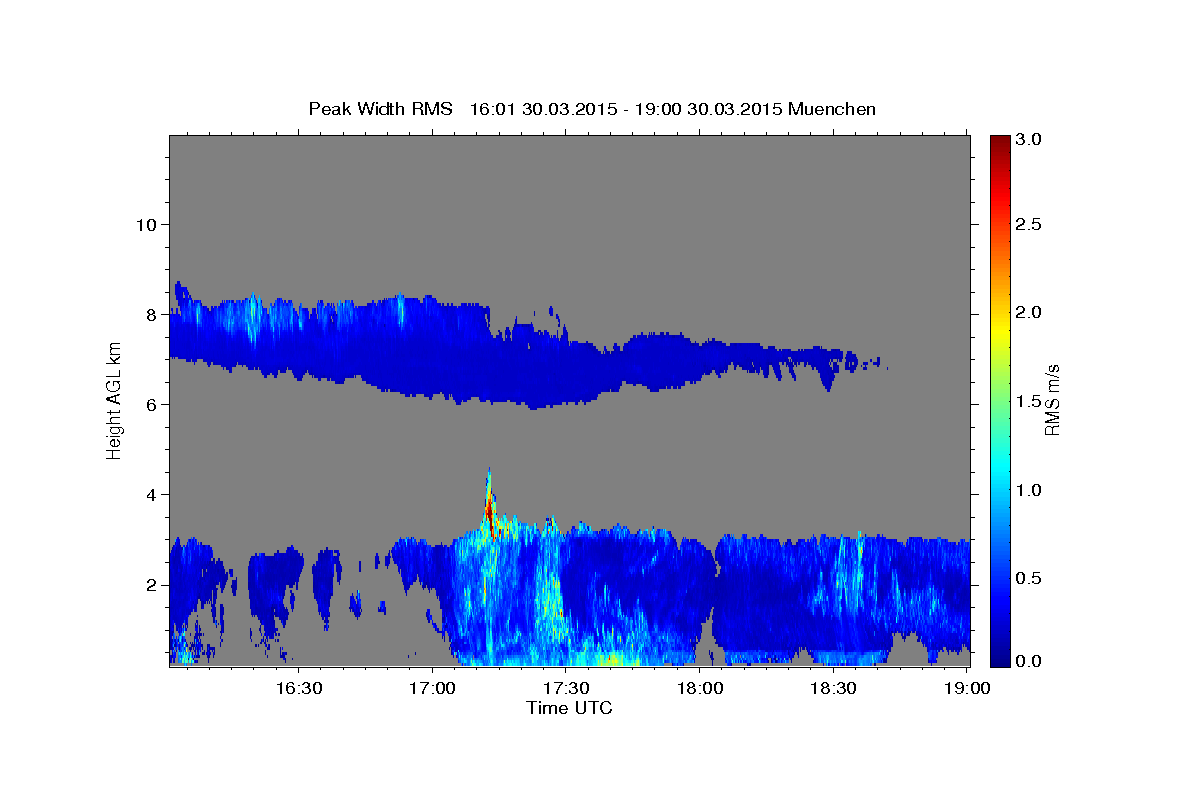Click the colorbar value 0.0
The width and height of the screenshot is (1200, 800).
(1029, 661)
